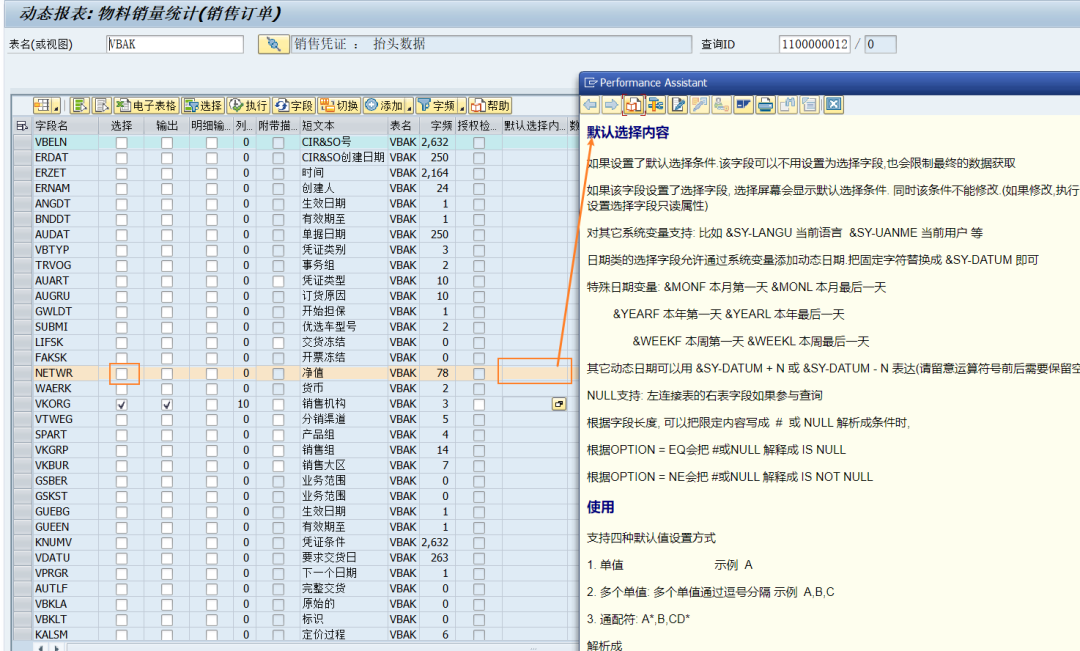Screen dimensions: 1080x651
Task: Click the green first export list icon
Action: coord(80,105)
